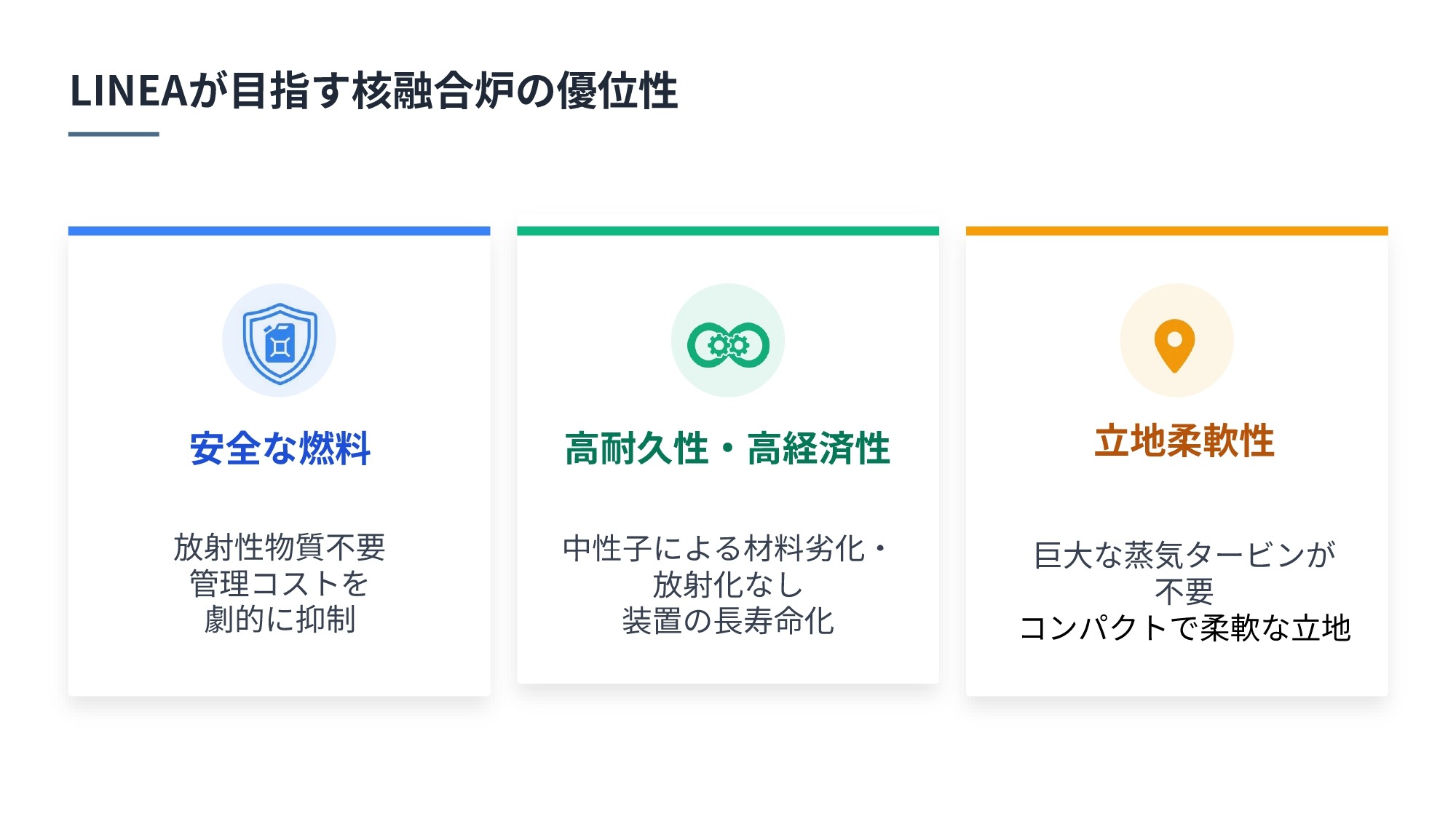This screenshot has height=819, width=1456.
Task: Click the 放射性物質不要 text line
Action: [x=280, y=547]
